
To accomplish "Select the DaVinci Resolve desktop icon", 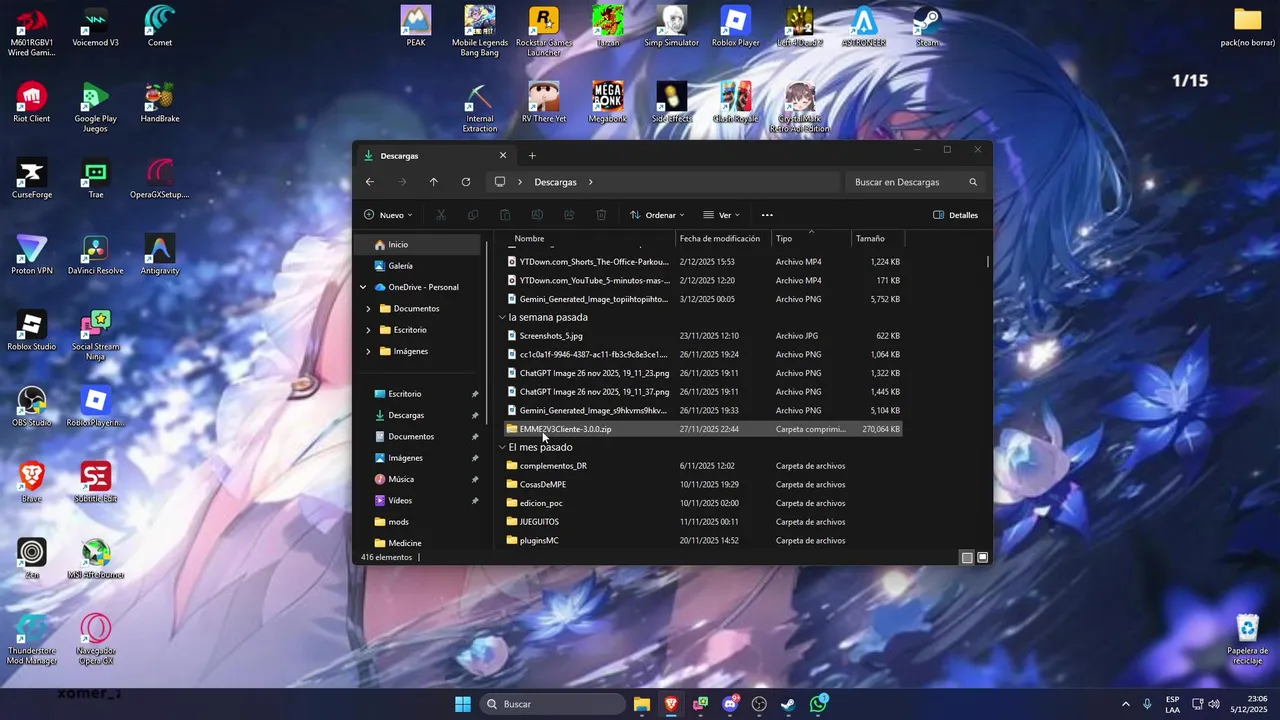I will coord(96,256).
